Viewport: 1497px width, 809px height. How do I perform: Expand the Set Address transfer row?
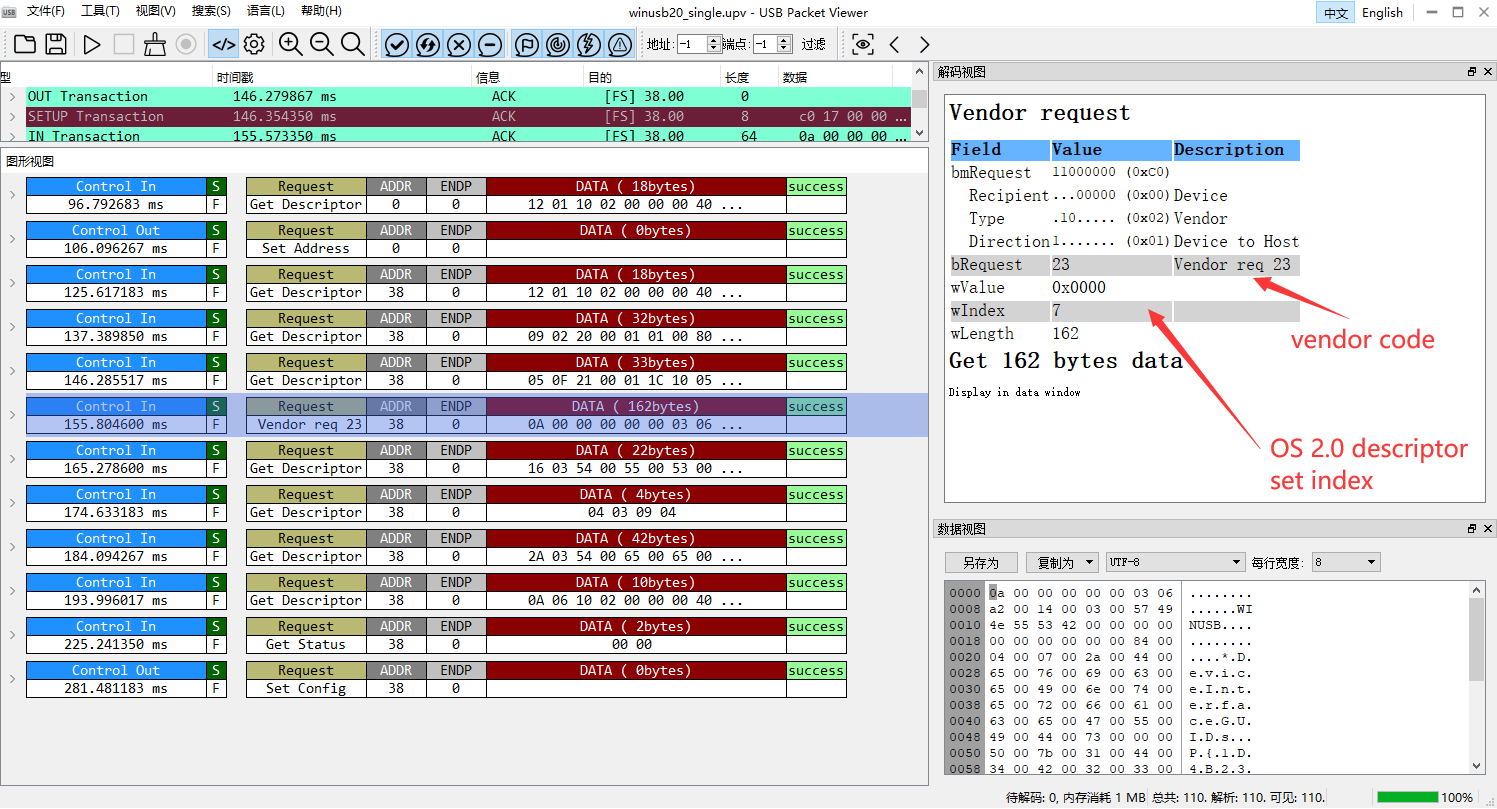[12, 239]
